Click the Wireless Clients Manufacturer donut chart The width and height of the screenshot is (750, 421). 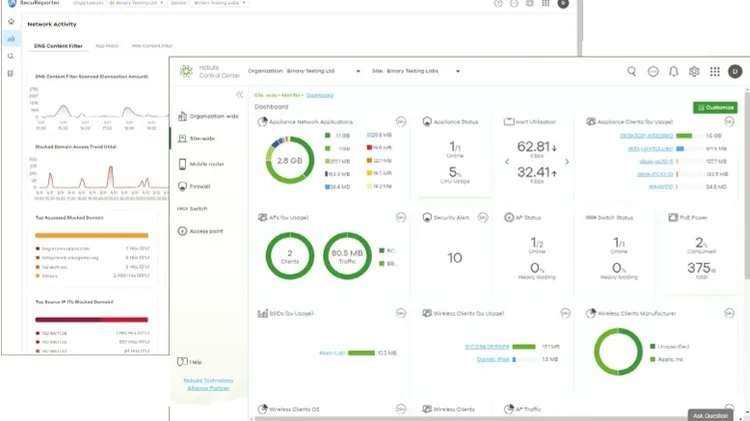tap(618, 352)
